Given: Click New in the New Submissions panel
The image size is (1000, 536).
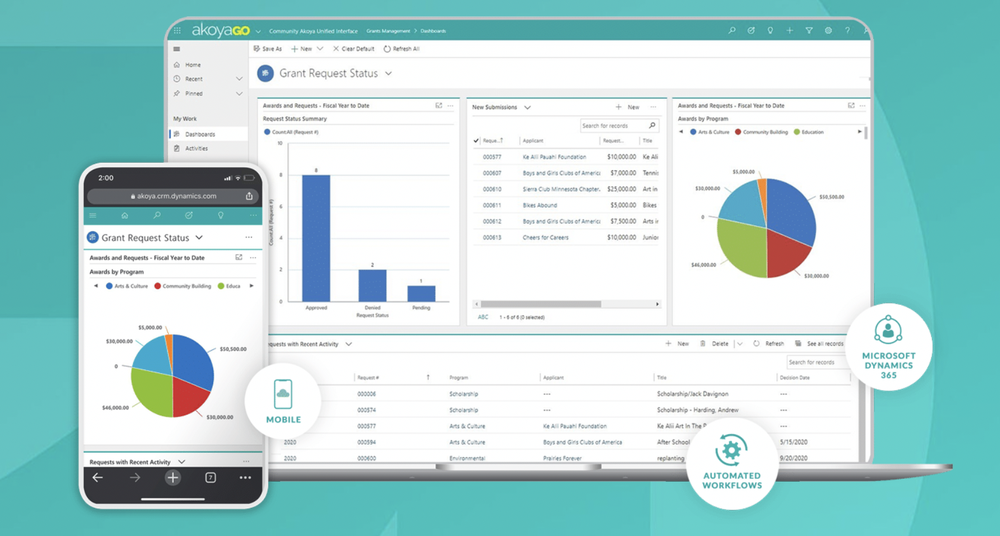Looking at the screenshot, I should click(x=627, y=107).
